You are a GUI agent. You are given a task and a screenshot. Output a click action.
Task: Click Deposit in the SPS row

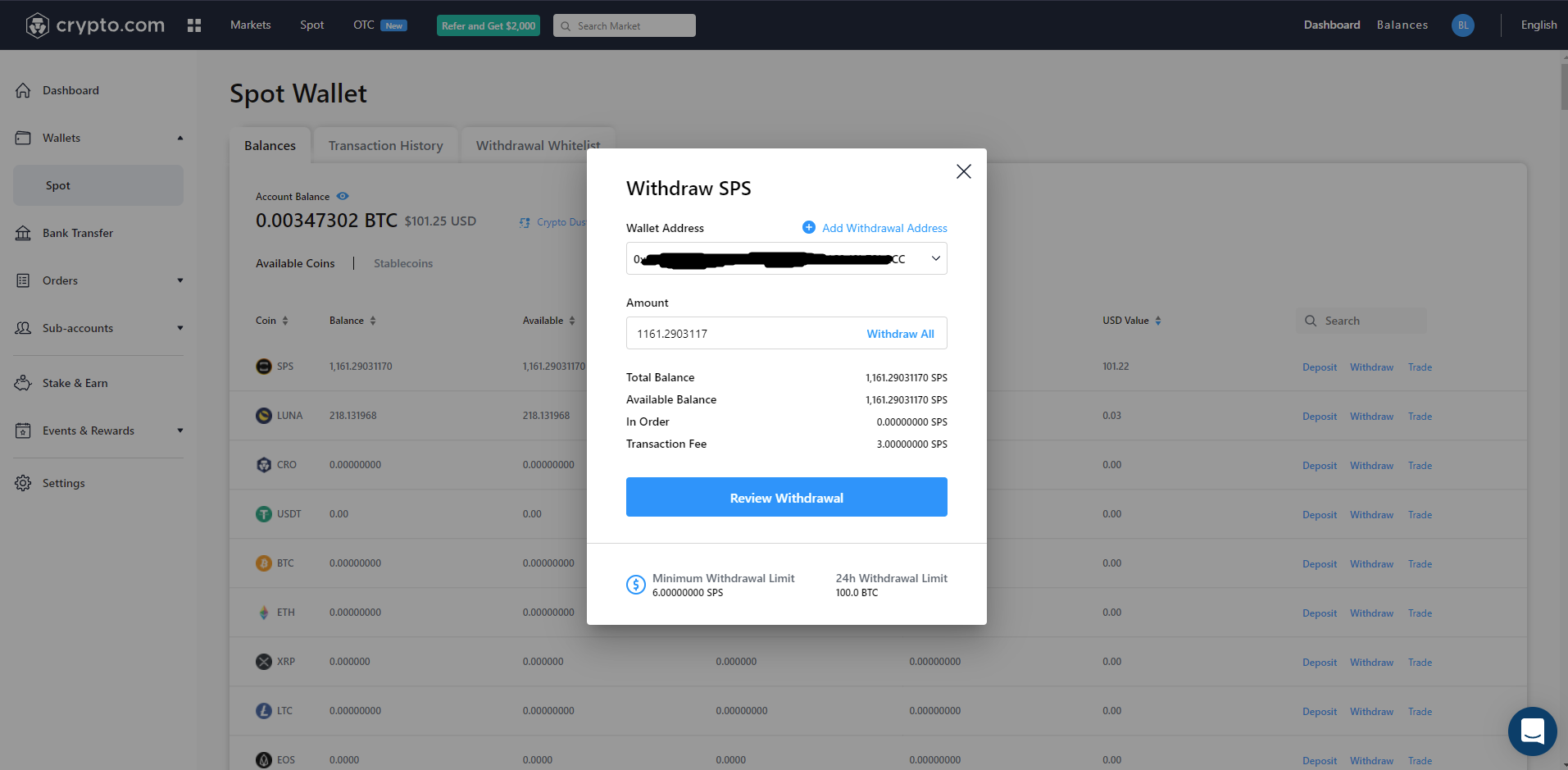1319,367
